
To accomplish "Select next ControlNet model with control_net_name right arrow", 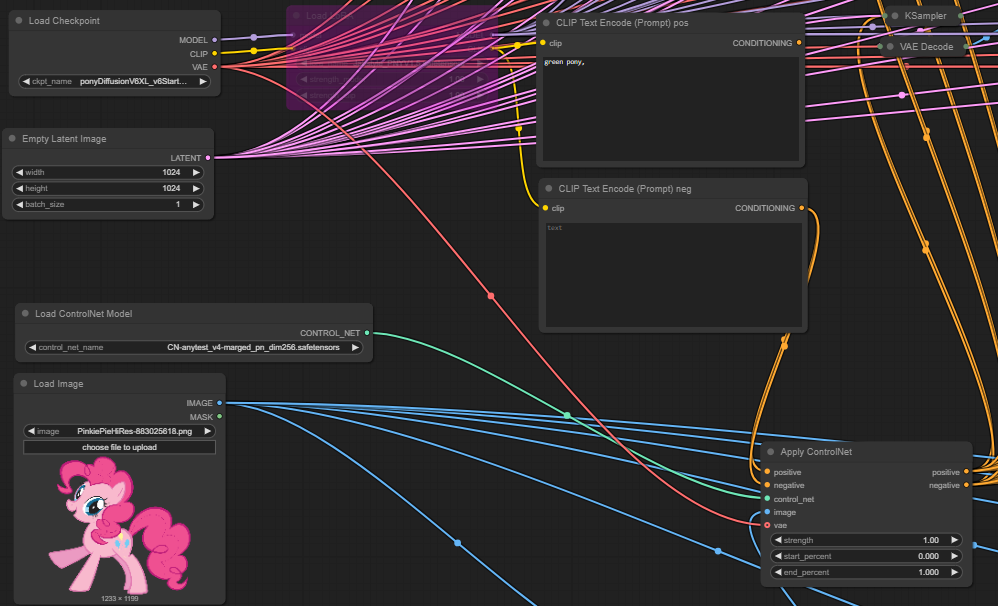I will click(x=355, y=347).
